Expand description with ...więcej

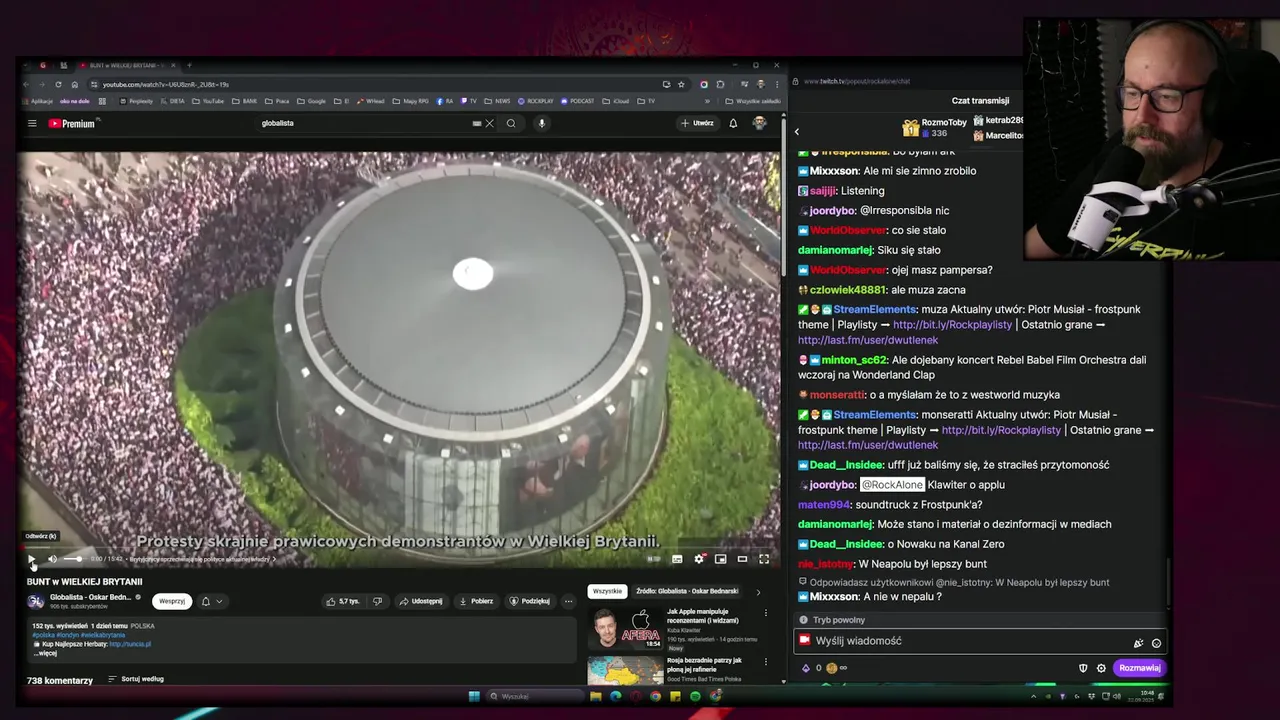47,653
